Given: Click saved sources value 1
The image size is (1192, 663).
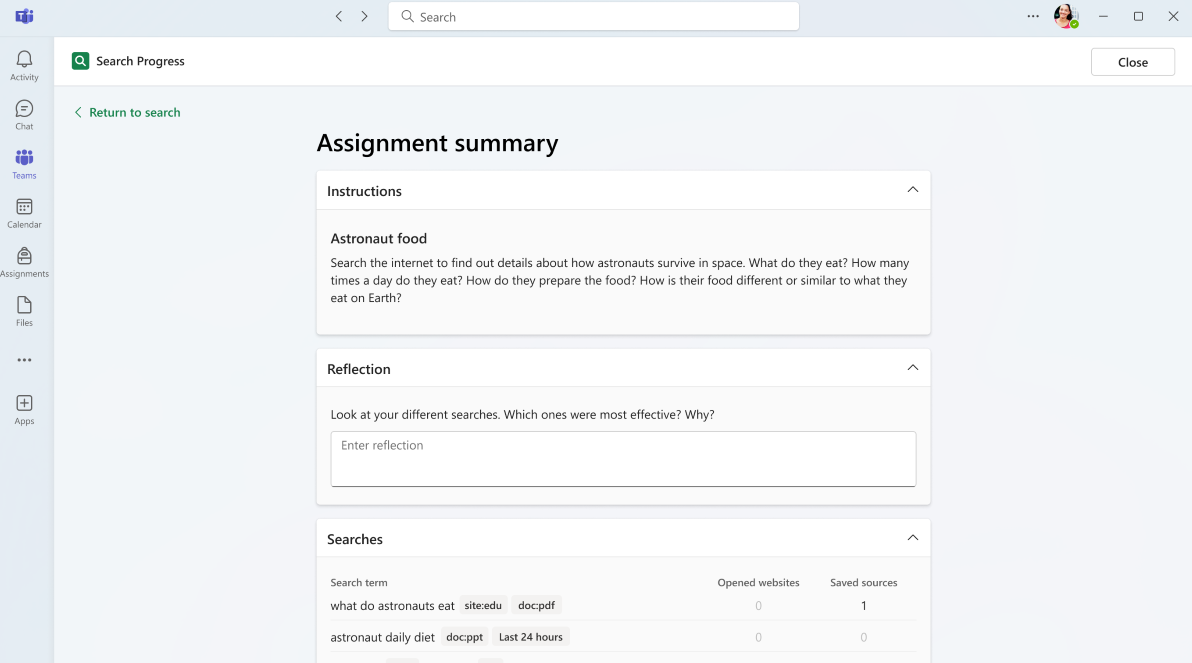Looking at the screenshot, I should (864, 605).
